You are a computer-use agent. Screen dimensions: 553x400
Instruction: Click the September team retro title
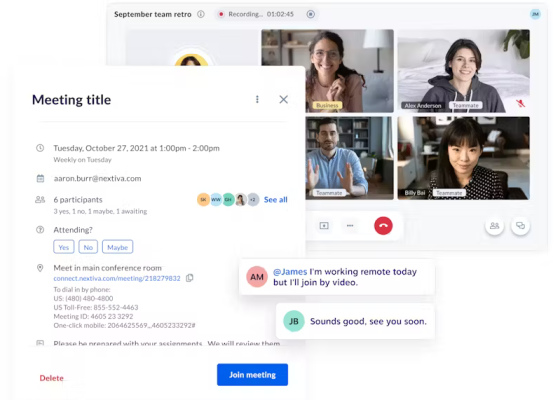point(153,14)
